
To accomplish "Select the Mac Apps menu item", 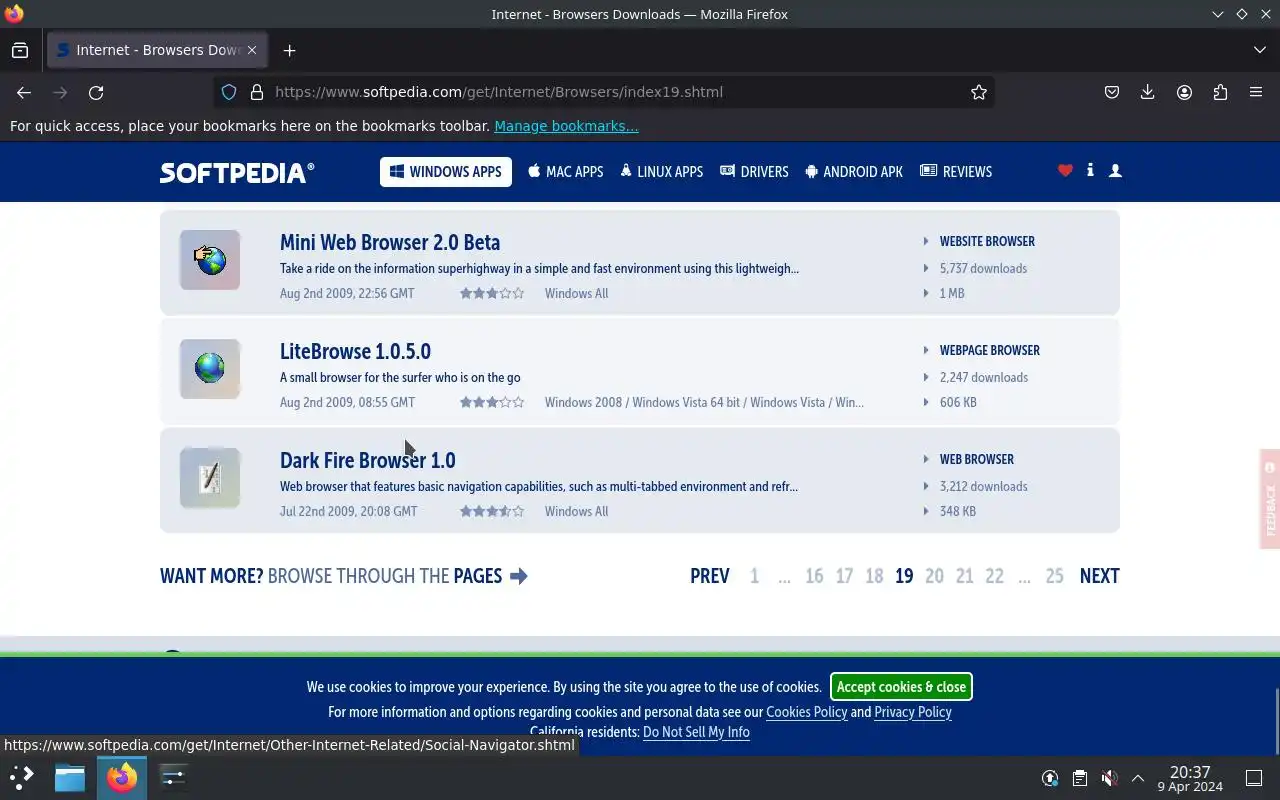I will tap(566, 172).
